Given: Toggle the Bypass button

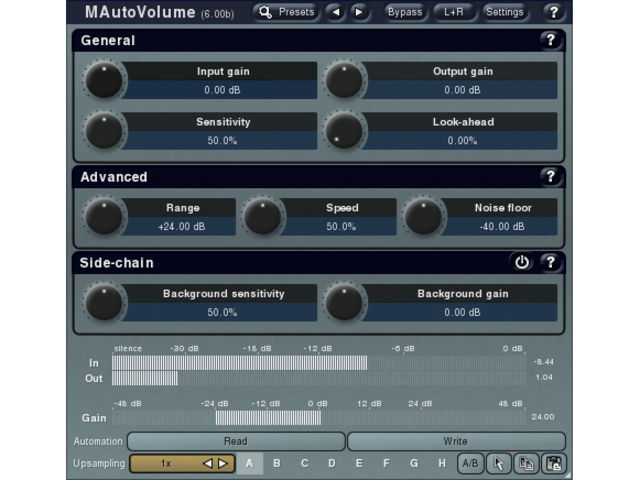Looking at the screenshot, I should [x=405, y=12].
